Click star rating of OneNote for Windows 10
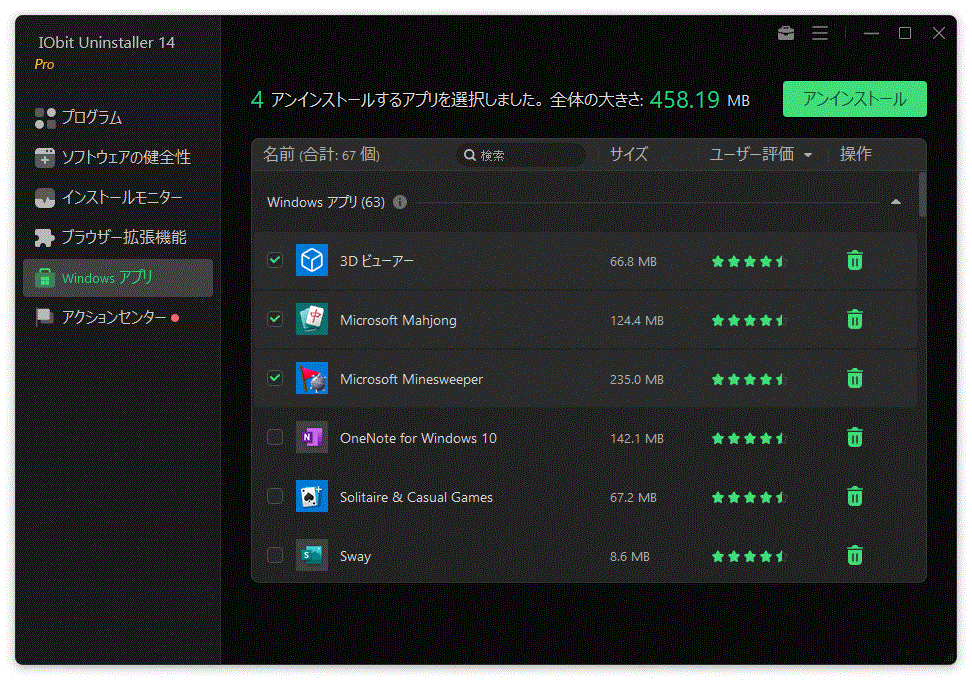The image size is (972, 680). 749,439
